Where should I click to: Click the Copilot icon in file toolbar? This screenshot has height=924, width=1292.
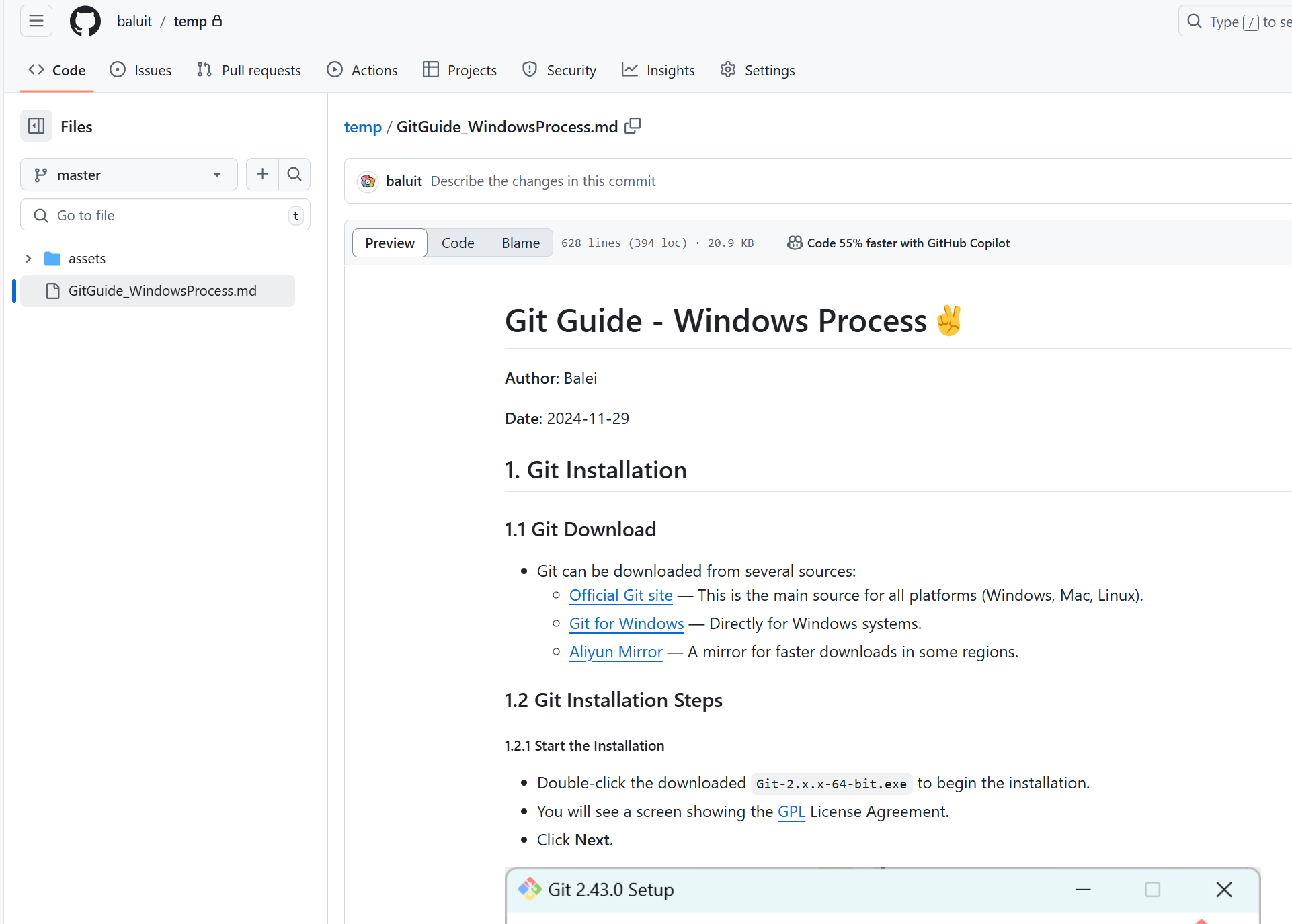(795, 243)
